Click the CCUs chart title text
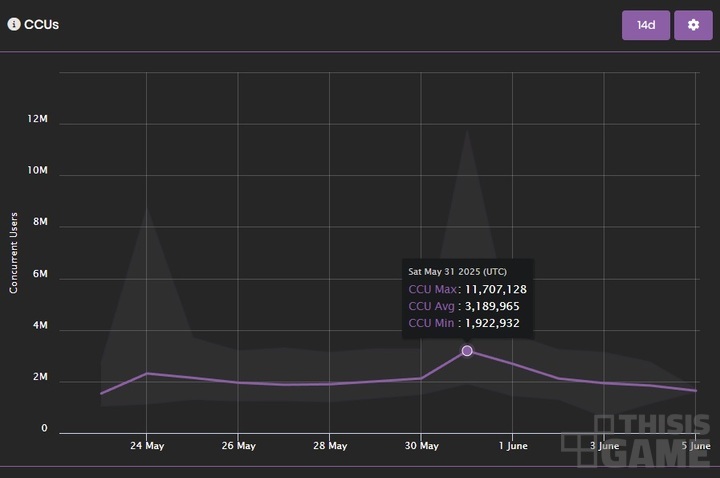The width and height of the screenshot is (720, 478). pos(42,24)
